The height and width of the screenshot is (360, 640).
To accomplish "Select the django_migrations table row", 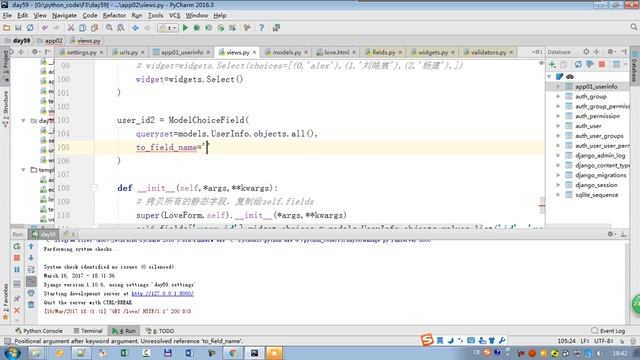I will [588, 175].
